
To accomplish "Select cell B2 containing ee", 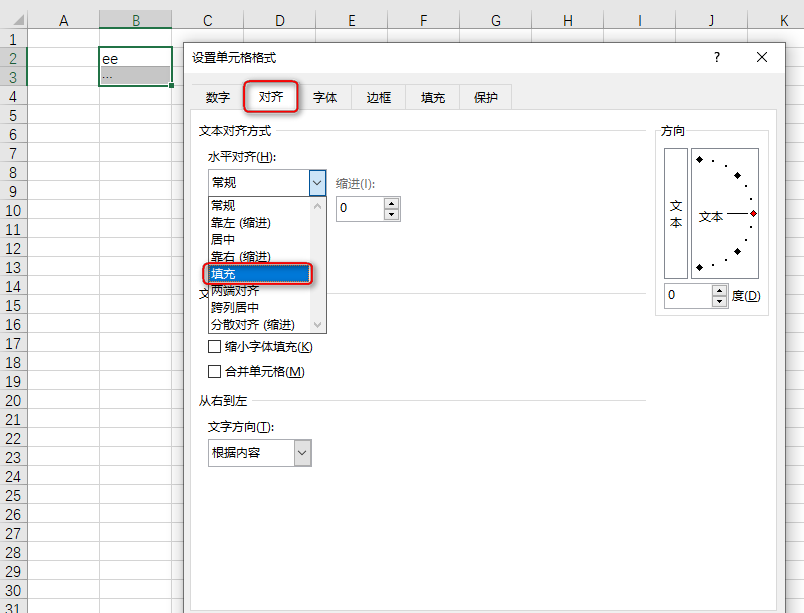I will [x=135, y=58].
